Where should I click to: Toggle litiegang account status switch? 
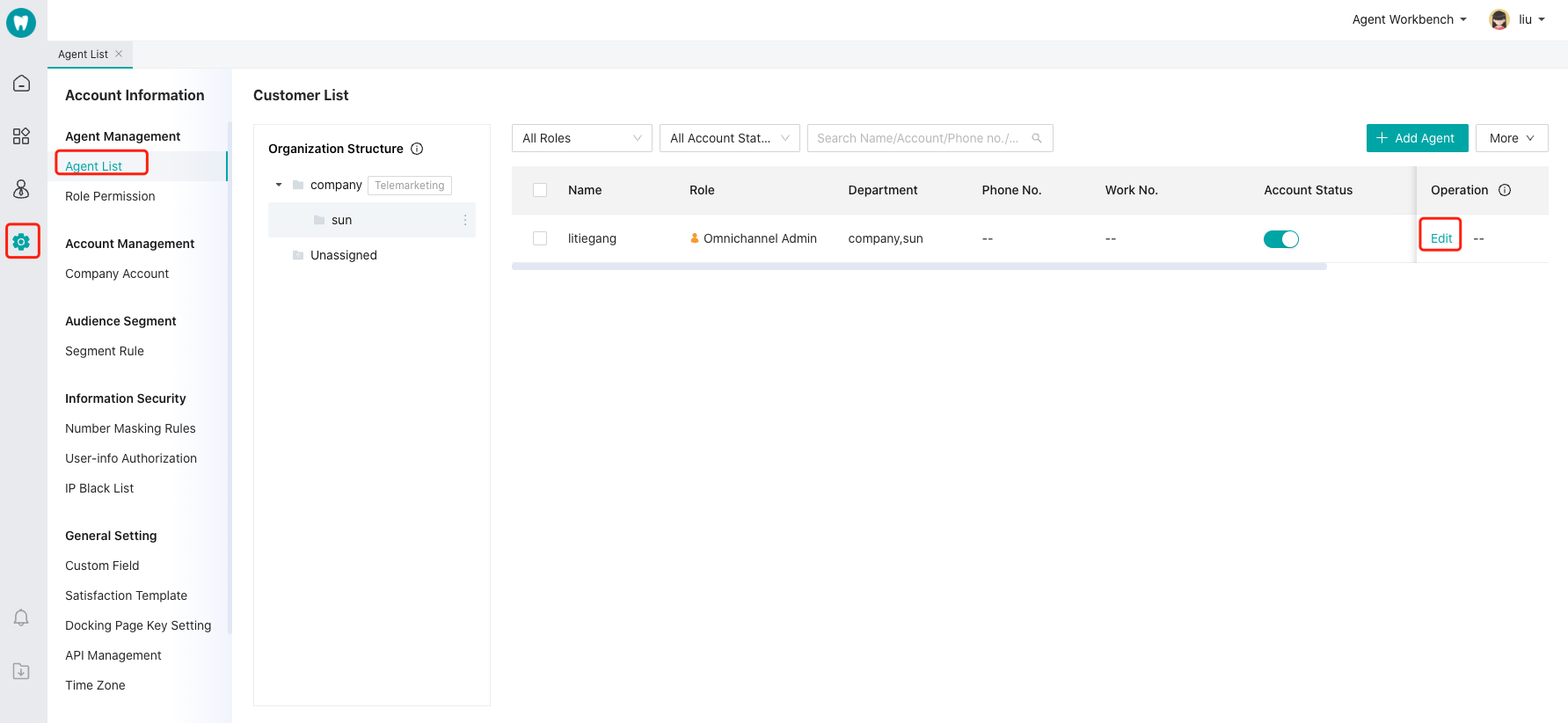click(x=1281, y=239)
